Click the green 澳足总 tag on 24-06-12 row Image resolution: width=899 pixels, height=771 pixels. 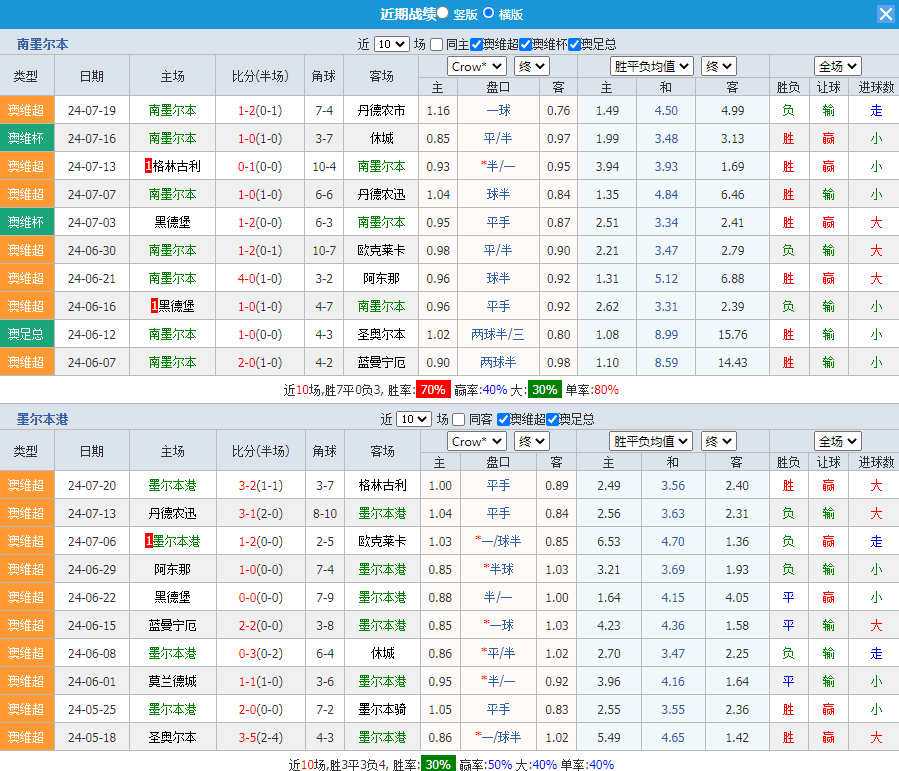coord(27,334)
